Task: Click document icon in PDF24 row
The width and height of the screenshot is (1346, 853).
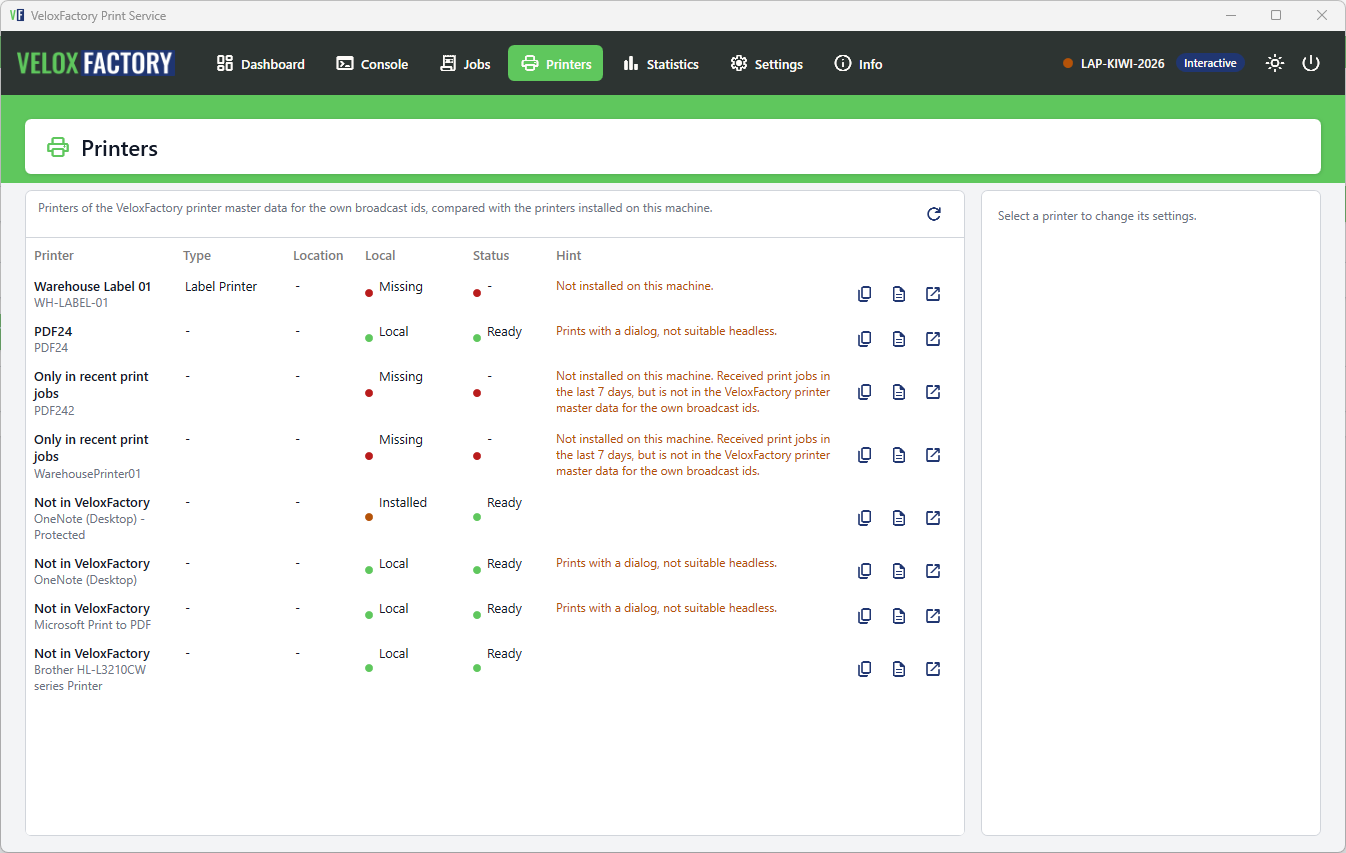Action: pyautogui.click(x=899, y=339)
